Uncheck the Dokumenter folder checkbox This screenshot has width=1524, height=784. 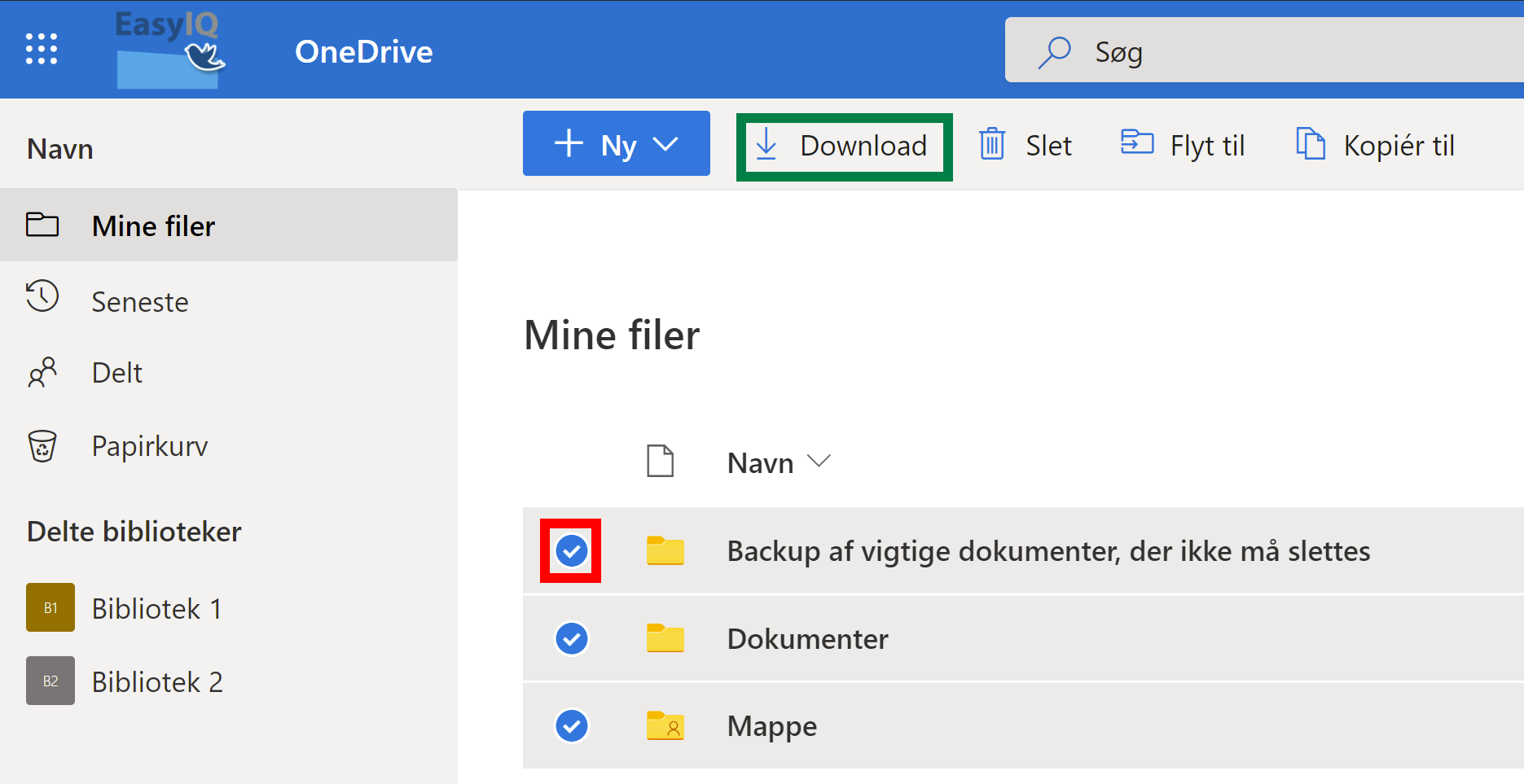coord(571,638)
